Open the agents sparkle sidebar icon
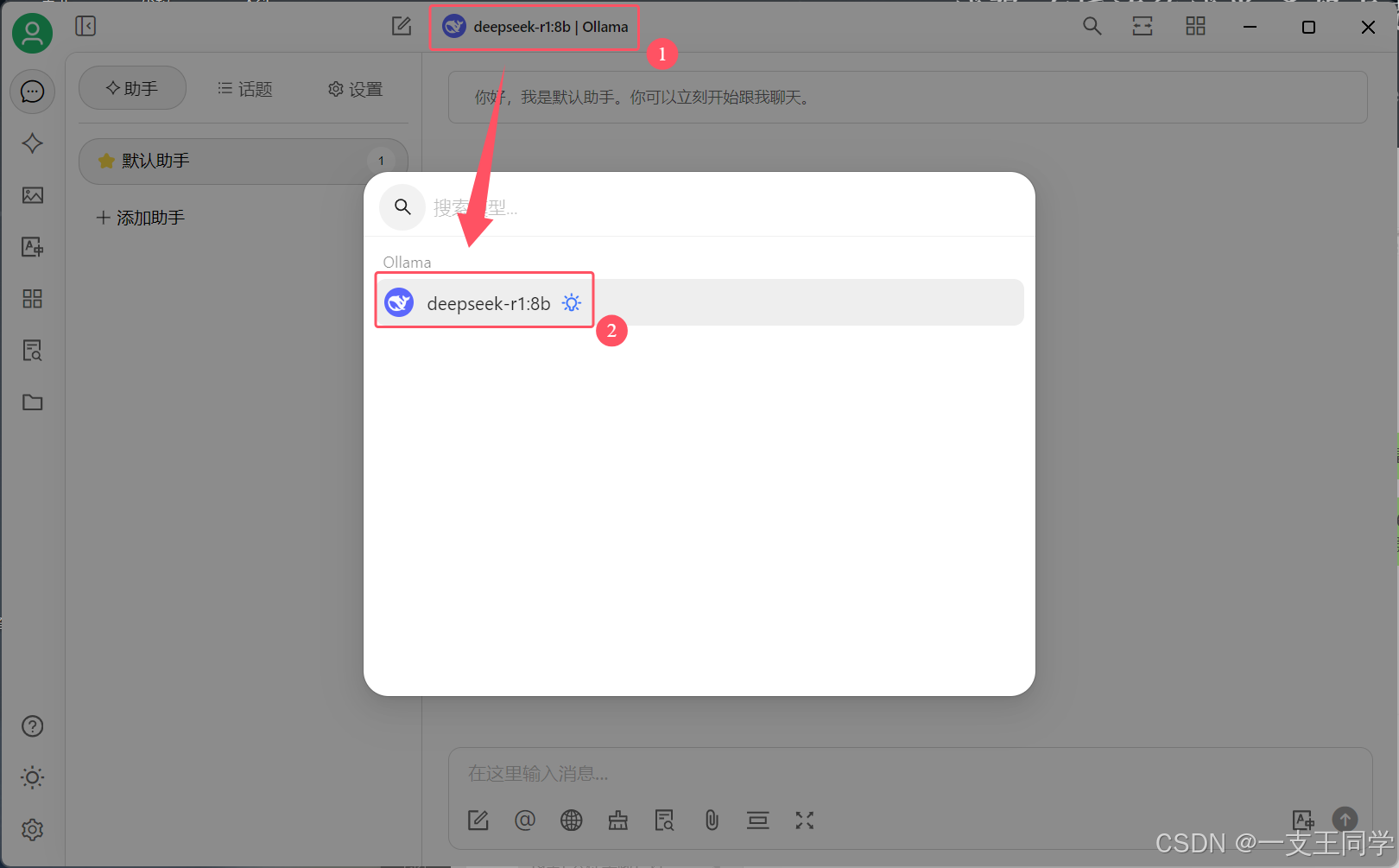 (33, 143)
